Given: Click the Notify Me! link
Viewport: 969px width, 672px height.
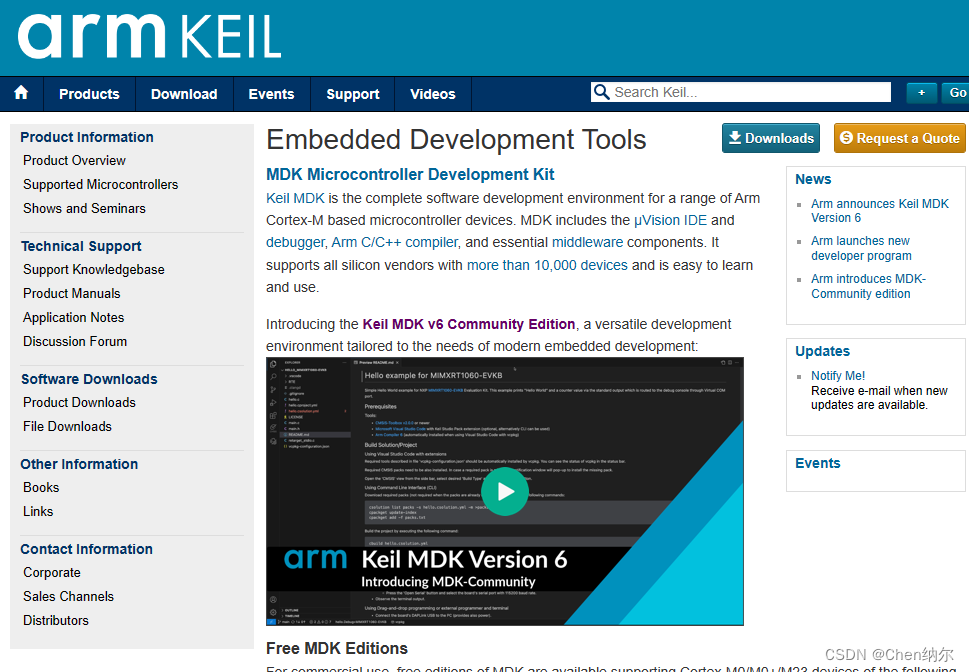Looking at the screenshot, I should [x=837, y=376].
